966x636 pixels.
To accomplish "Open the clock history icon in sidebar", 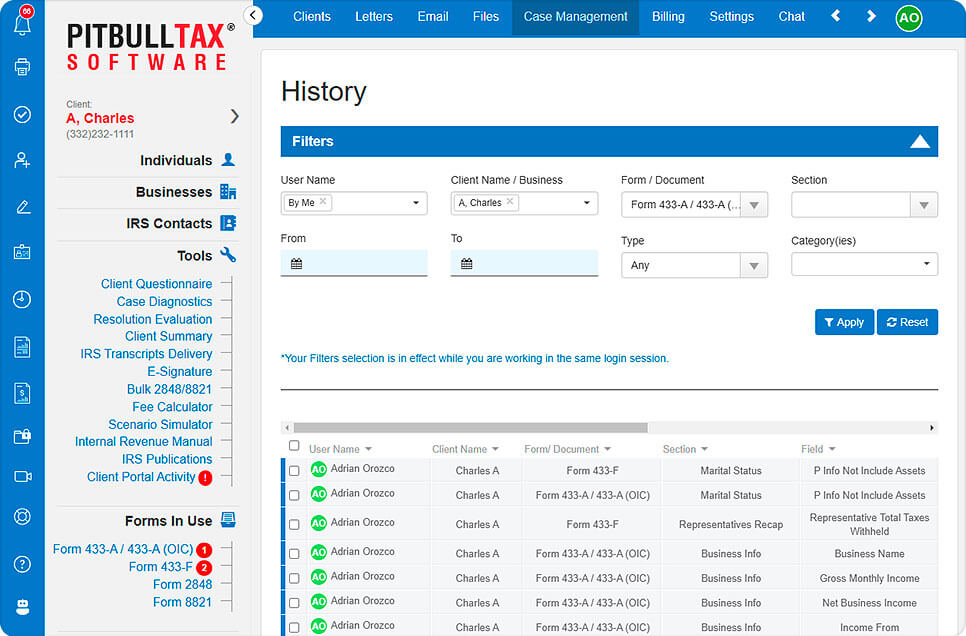I will point(22,299).
